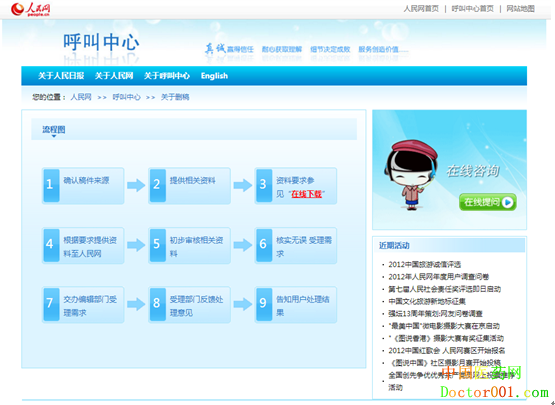Click the step 9 number icon
The width and height of the screenshot is (555, 405).
click(263, 304)
